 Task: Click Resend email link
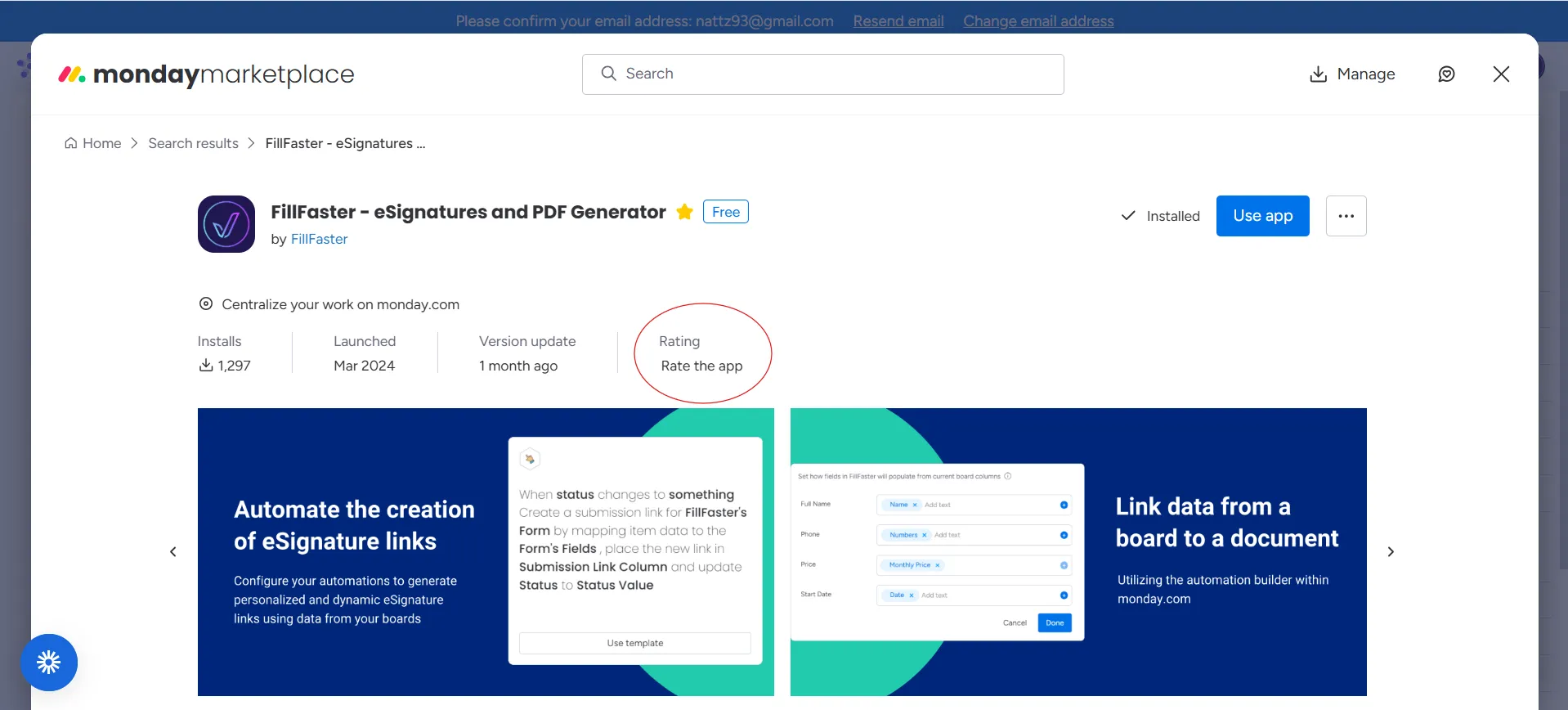pos(898,21)
